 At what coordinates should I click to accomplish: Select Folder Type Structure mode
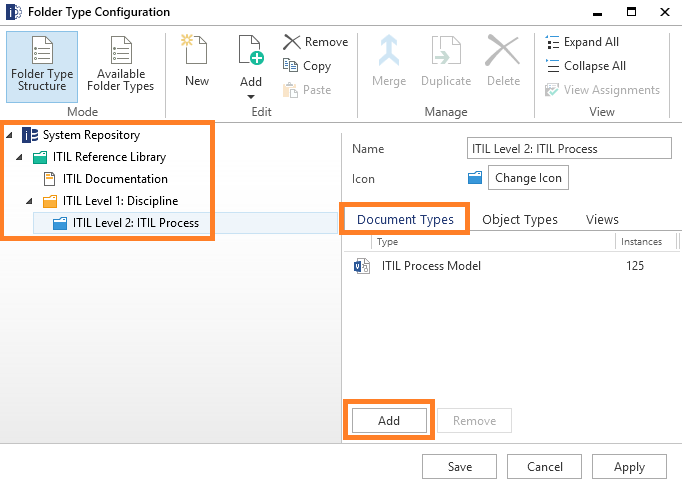point(42,67)
